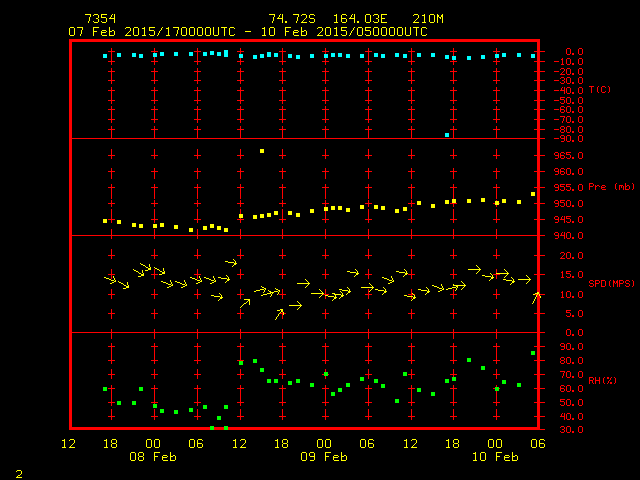The image size is (640, 480).
Task: Click the -50.0 temperature axis label
Action: (x=569, y=100)
